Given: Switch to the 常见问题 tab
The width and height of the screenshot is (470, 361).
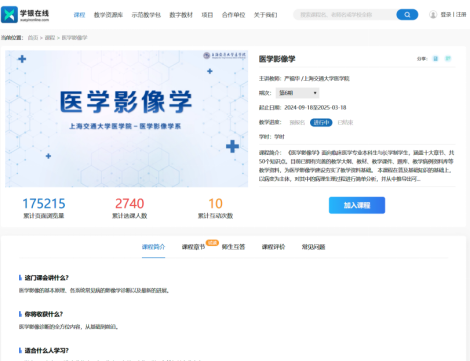Looking at the screenshot, I should point(313,247).
